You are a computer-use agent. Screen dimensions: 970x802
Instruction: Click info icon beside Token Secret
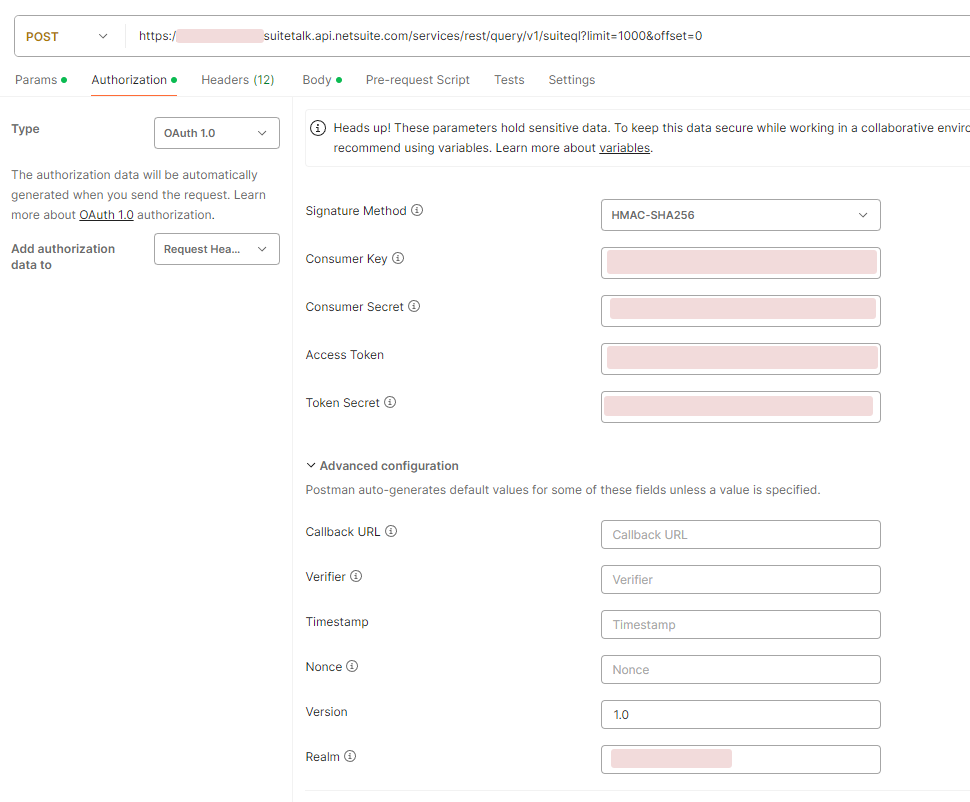pos(390,403)
